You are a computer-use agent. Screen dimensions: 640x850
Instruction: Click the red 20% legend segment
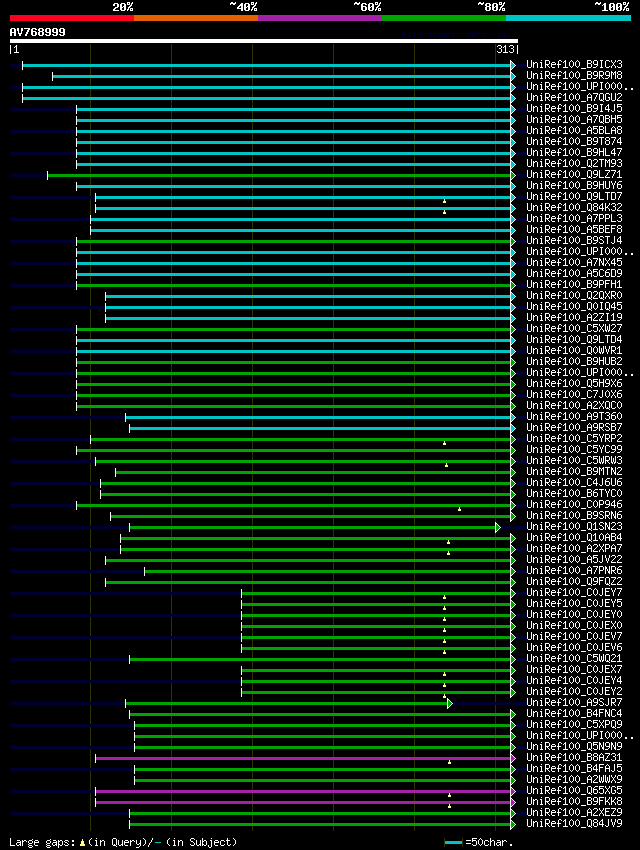pos(72,18)
